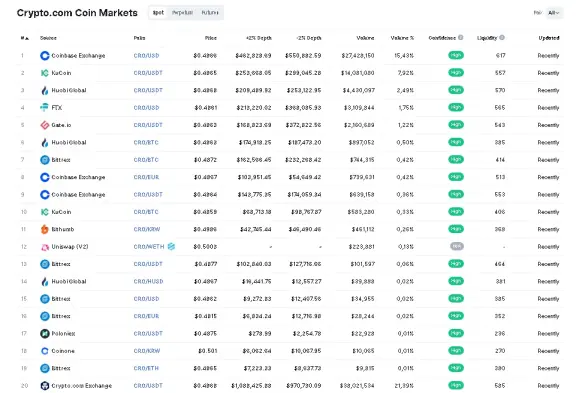Click info icon next to Confidence header
Viewport: 579px width, 393px height.
click(461, 37)
